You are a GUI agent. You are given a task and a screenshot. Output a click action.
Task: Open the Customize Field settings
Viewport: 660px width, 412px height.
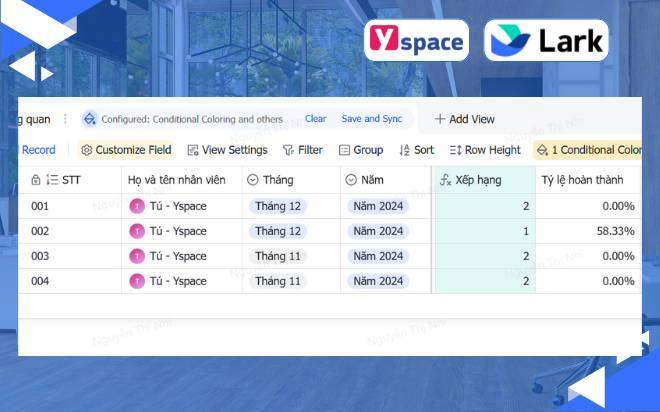pos(126,150)
